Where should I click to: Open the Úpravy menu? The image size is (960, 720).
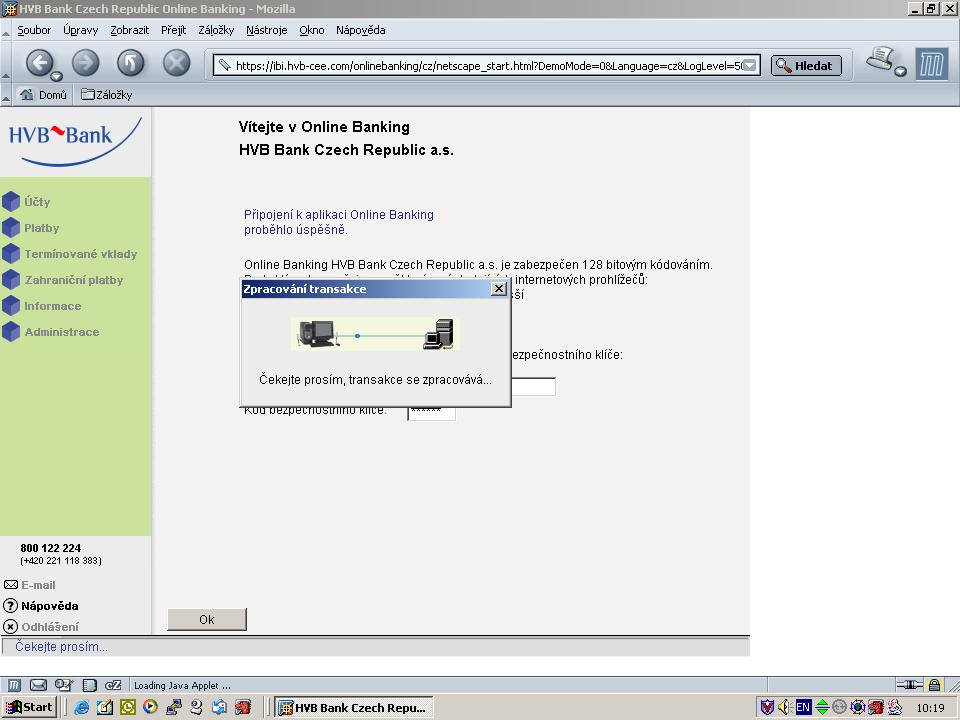(x=80, y=30)
